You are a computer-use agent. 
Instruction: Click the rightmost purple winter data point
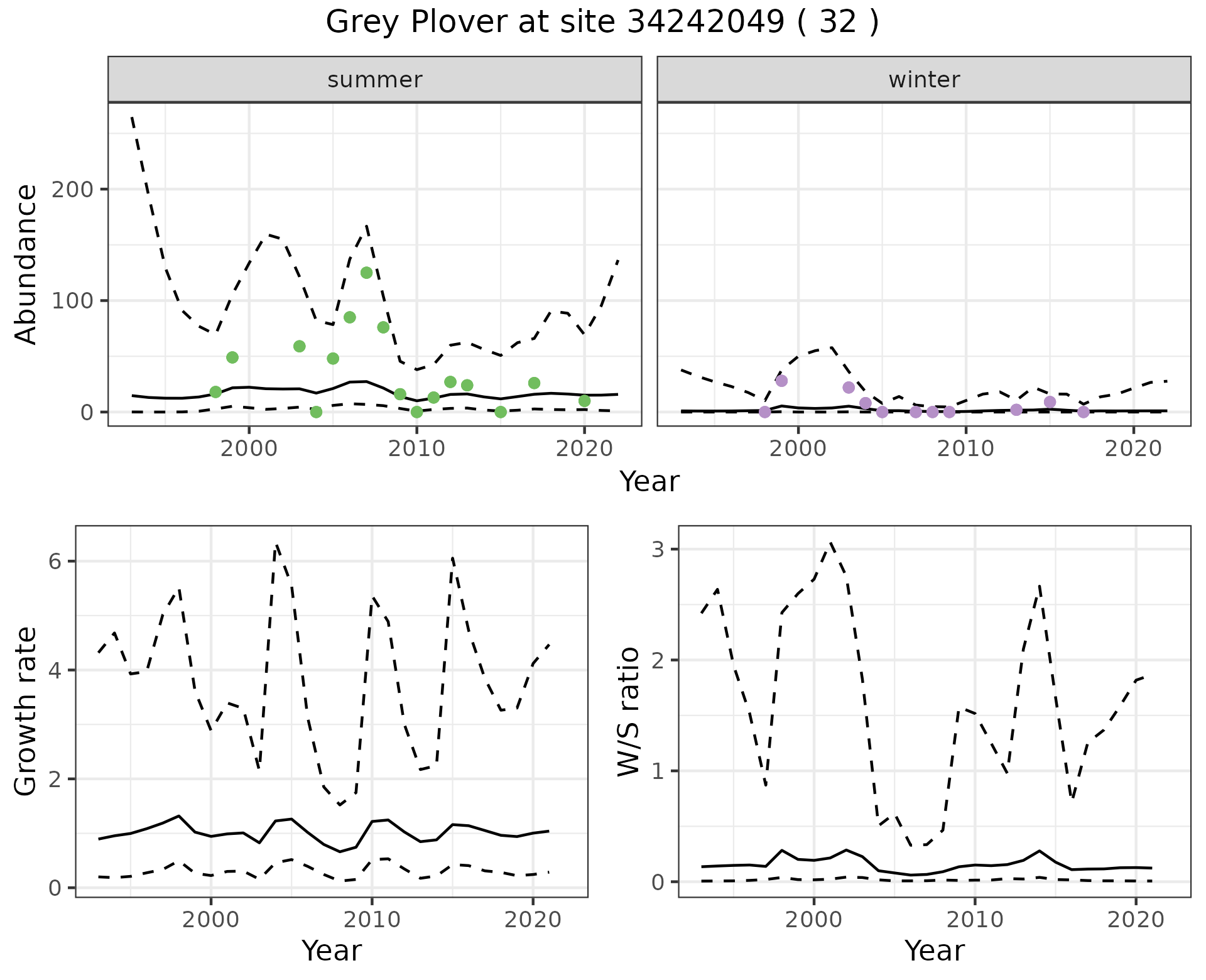(1083, 412)
